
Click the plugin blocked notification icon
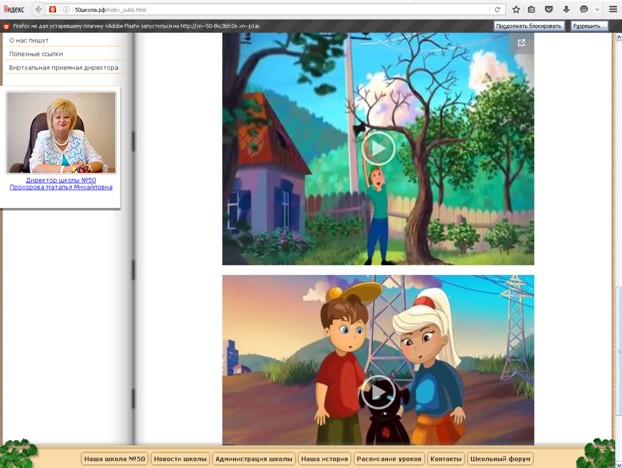click(6, 26)
